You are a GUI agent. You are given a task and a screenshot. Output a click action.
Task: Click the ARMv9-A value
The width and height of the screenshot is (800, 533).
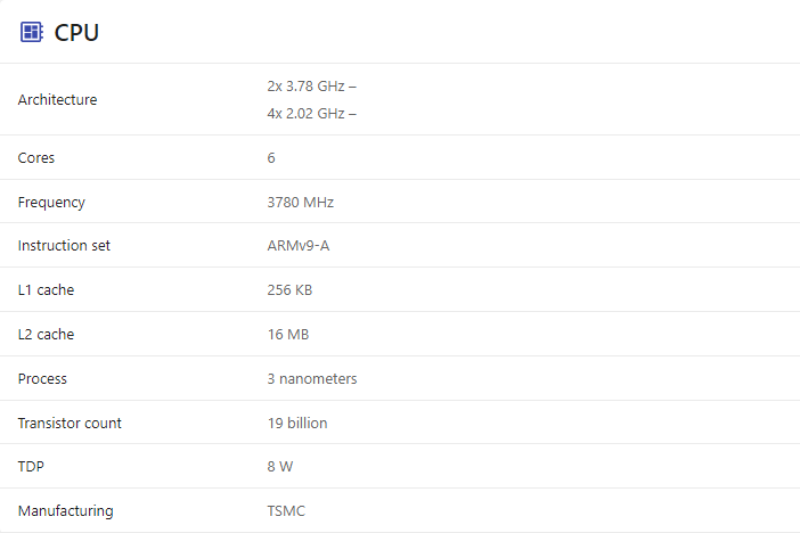[298, 246]
